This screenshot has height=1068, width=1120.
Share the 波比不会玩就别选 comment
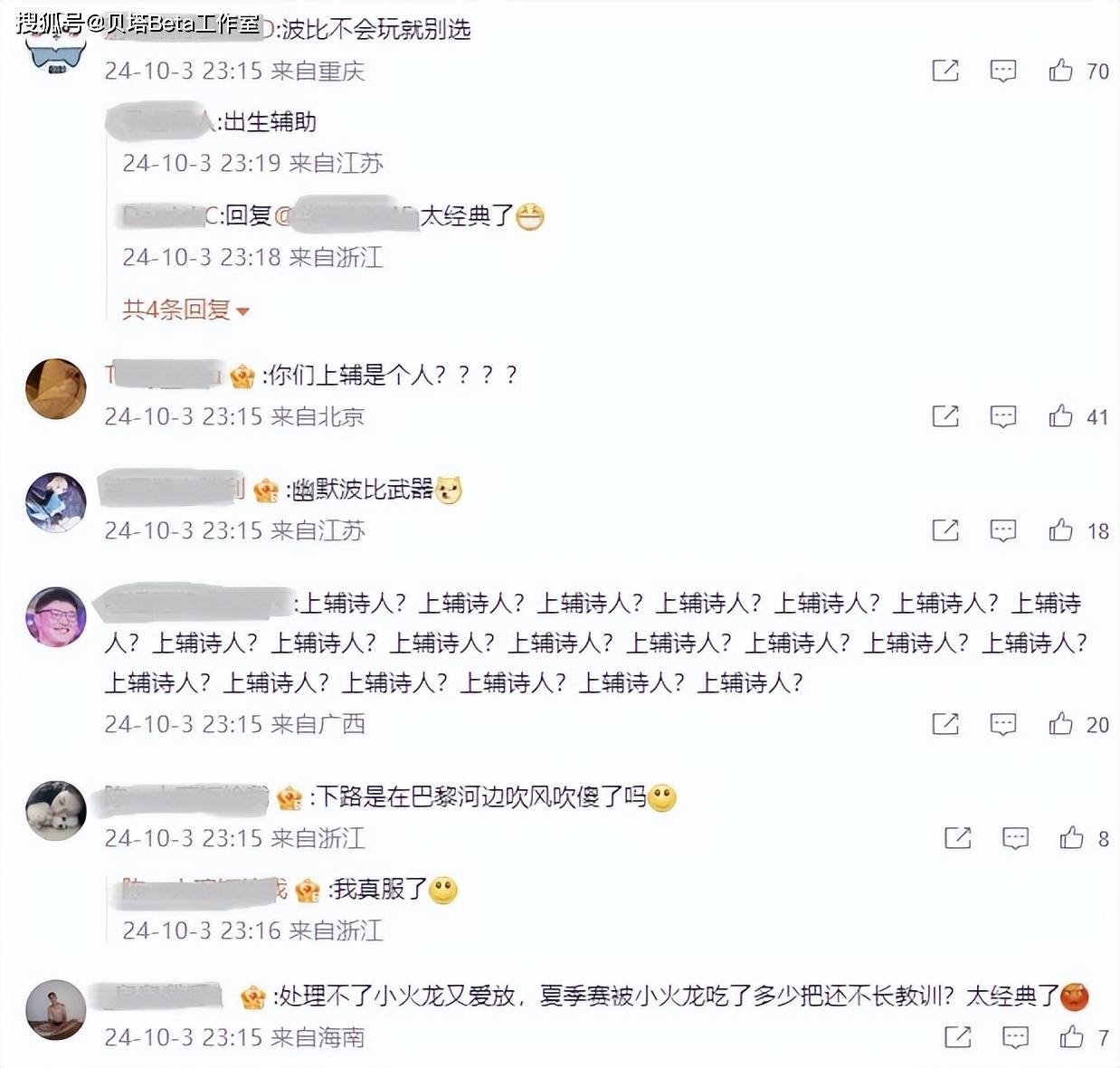[x=945, y=71]
